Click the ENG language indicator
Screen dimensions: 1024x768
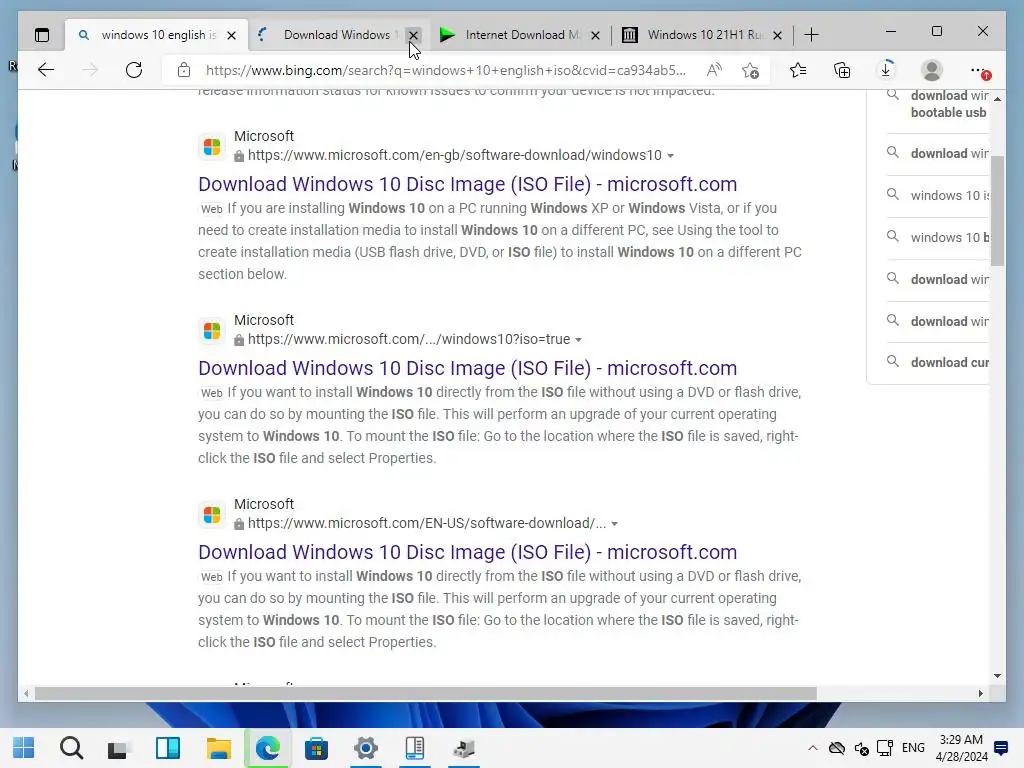click(913, 748)
